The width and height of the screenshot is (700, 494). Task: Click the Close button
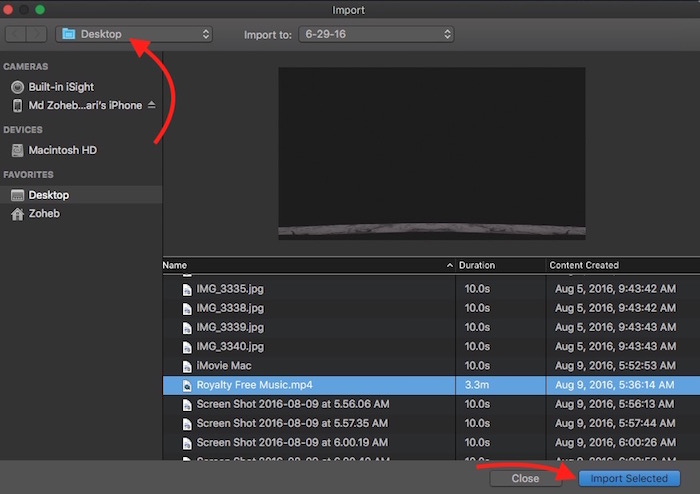[525, 478]
